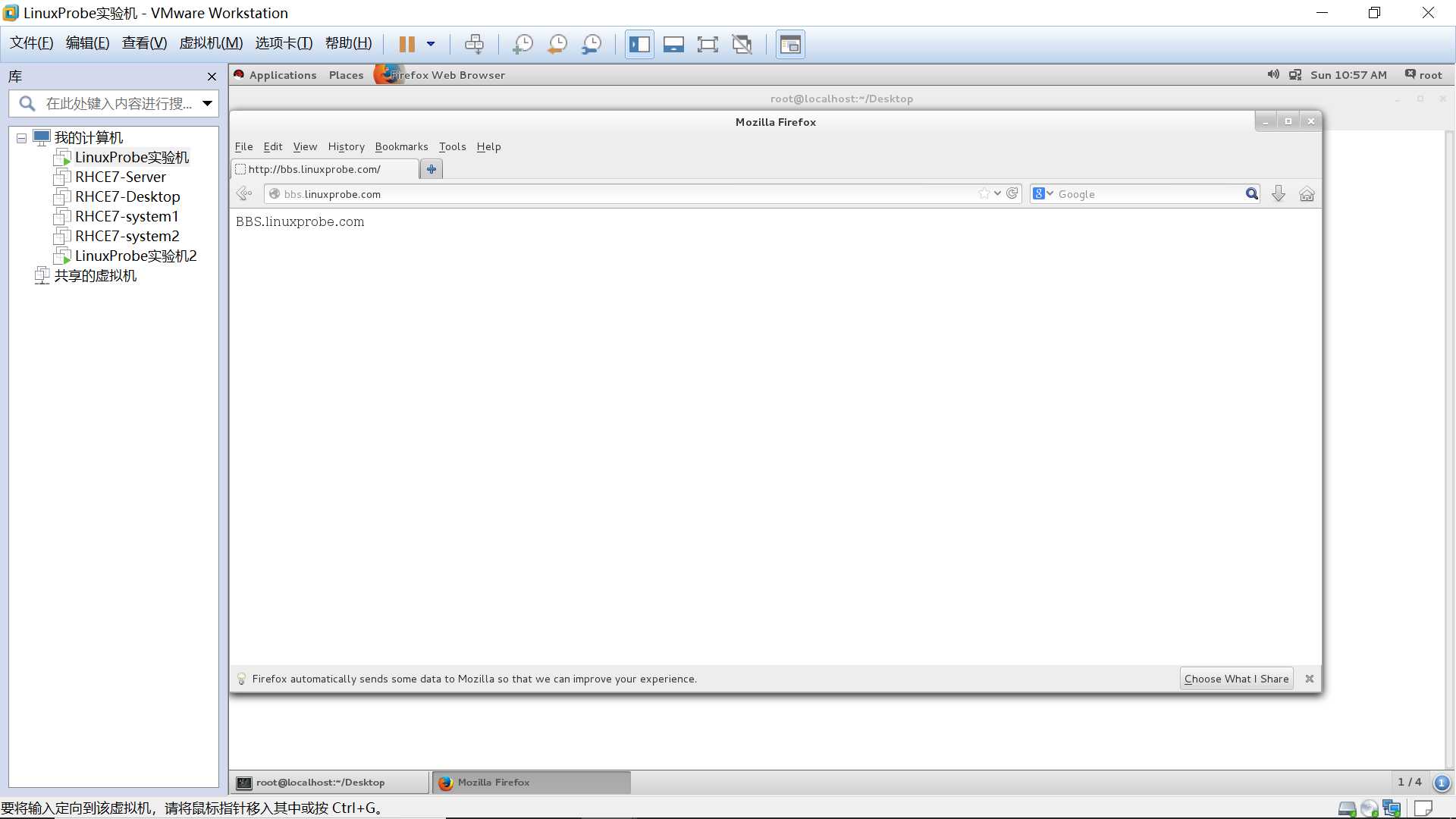
Task: Open the search engine selector dropdown
Action: pos(1043,194)
